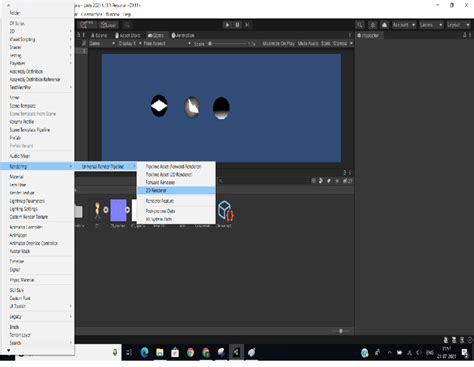
Task: Open the notification center icon in the taskbar
Action: (465, 353)
